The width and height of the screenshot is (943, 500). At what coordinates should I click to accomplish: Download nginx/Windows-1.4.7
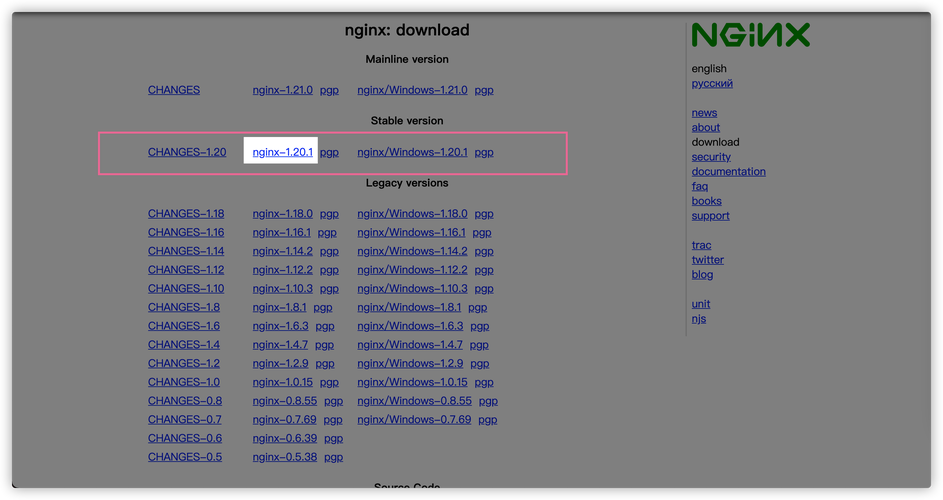click(410, 344)
